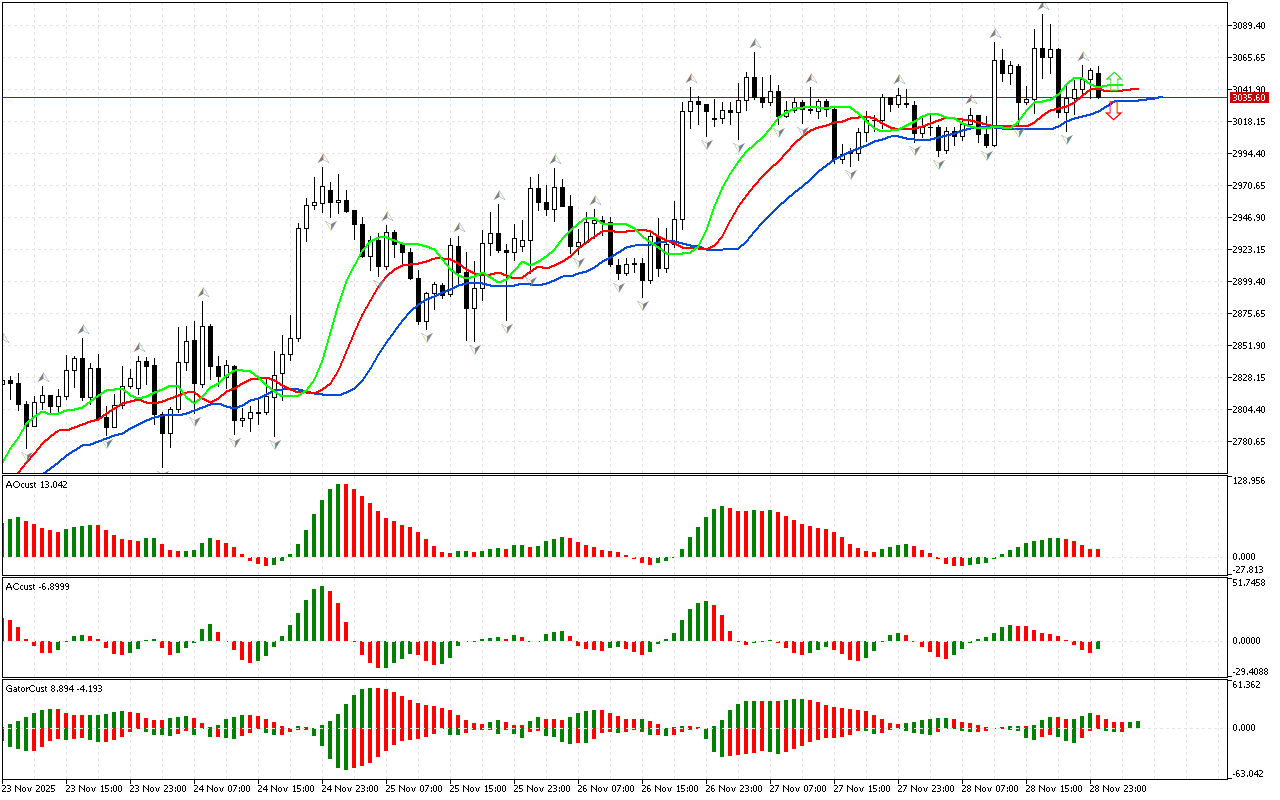The image size is (1280, 800).
Task: Select fractal arrow above the 24 Nov 23:00 peak
Action: (322, 158)
